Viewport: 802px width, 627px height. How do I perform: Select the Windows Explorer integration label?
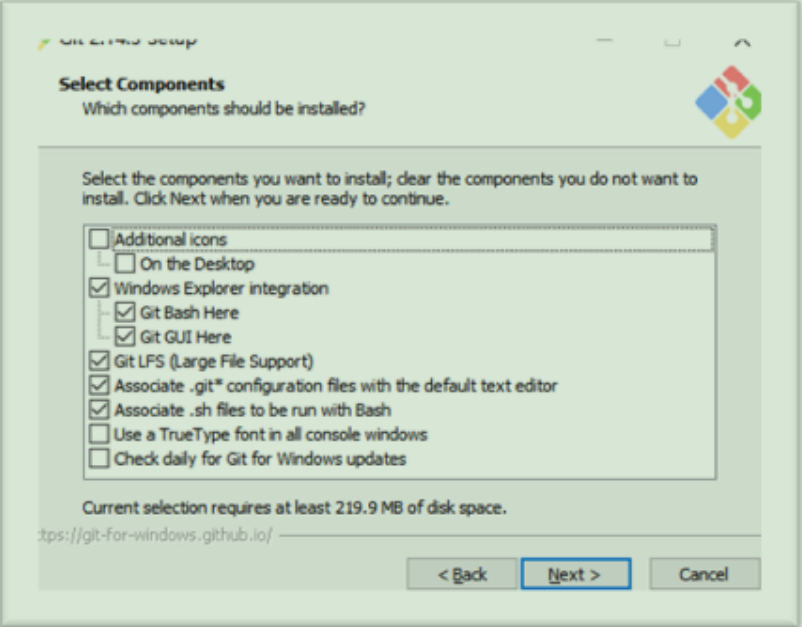[221, 288]
